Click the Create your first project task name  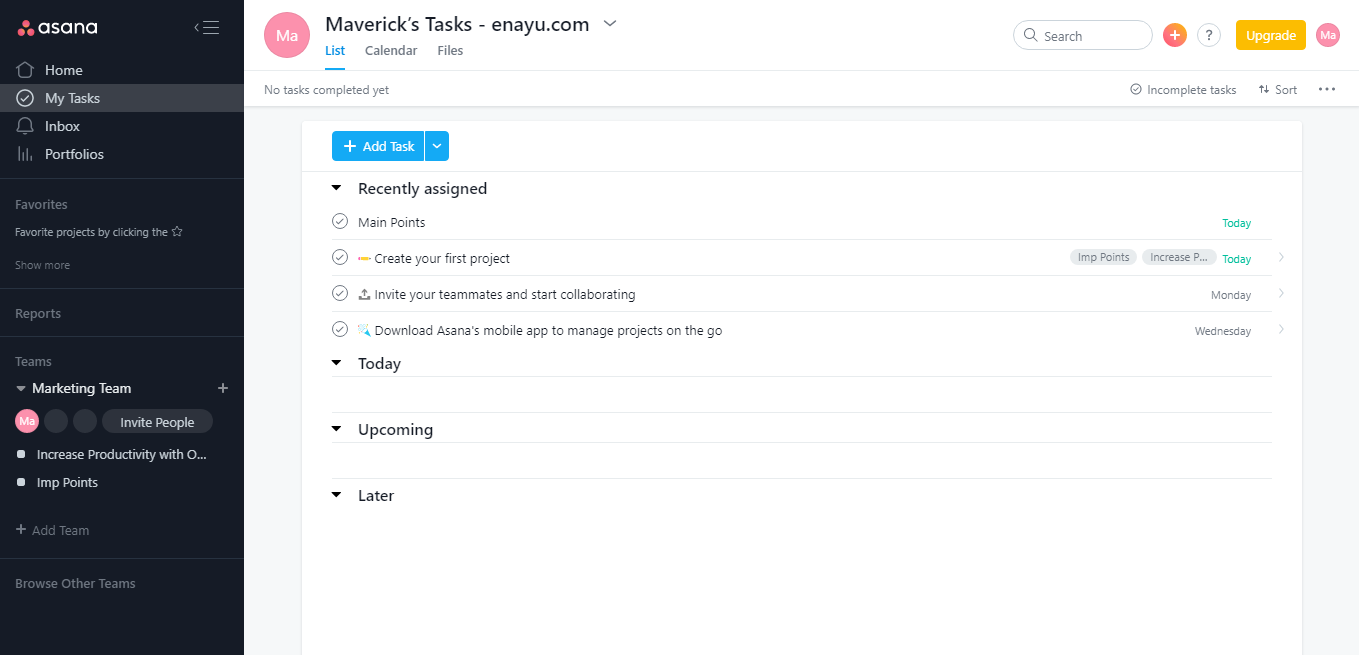click(x=442, y=258)
